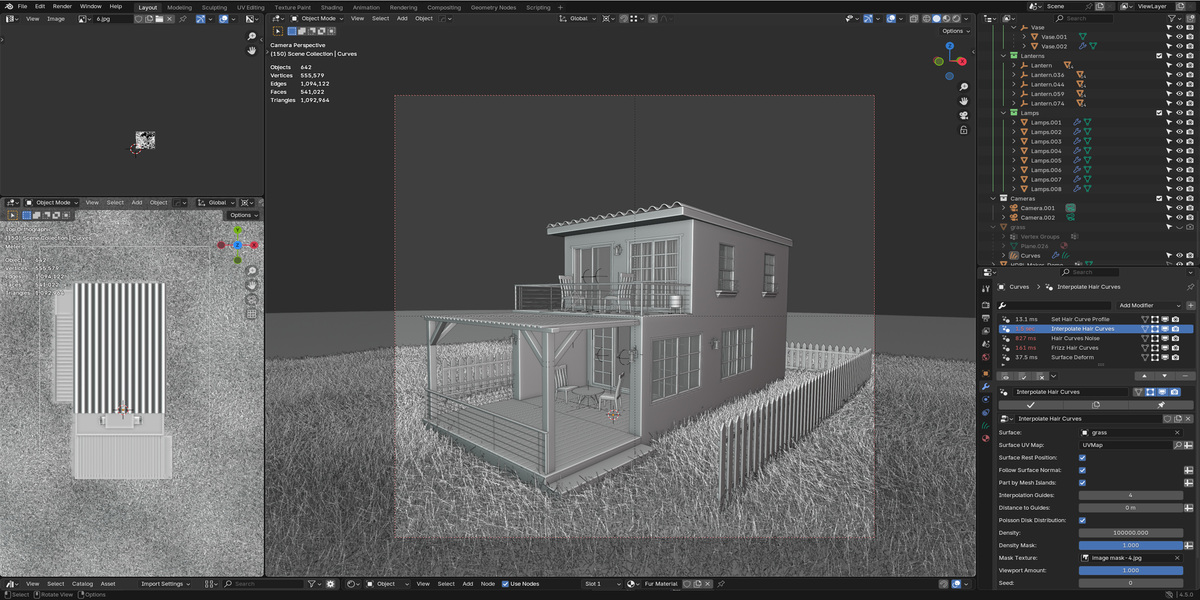Click the Density Mask slider
The height and width of the screenshot is (600, 1200).
pyautogui.click(x=1131, y=545)
